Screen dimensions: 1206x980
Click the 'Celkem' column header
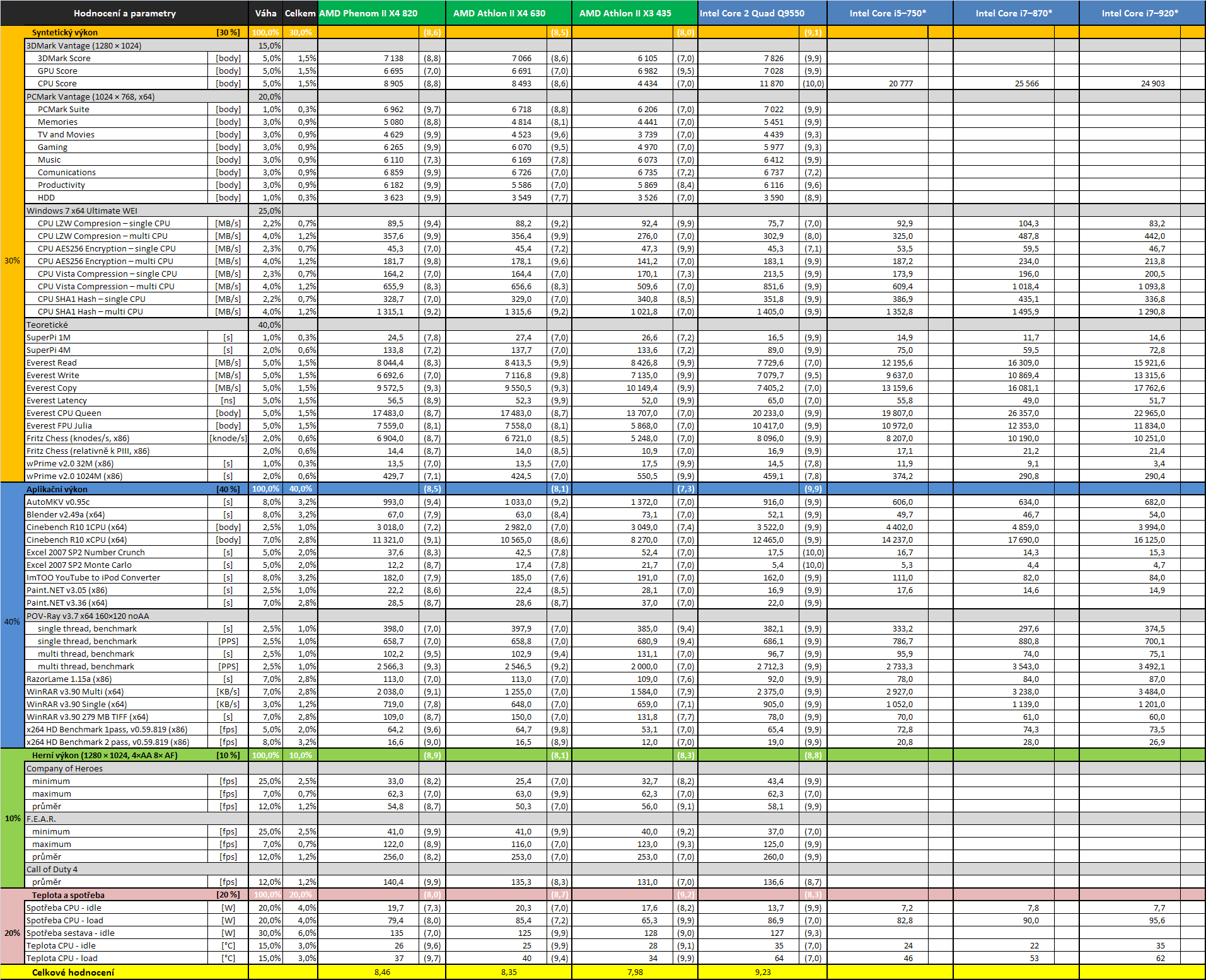tap(300, 13)
